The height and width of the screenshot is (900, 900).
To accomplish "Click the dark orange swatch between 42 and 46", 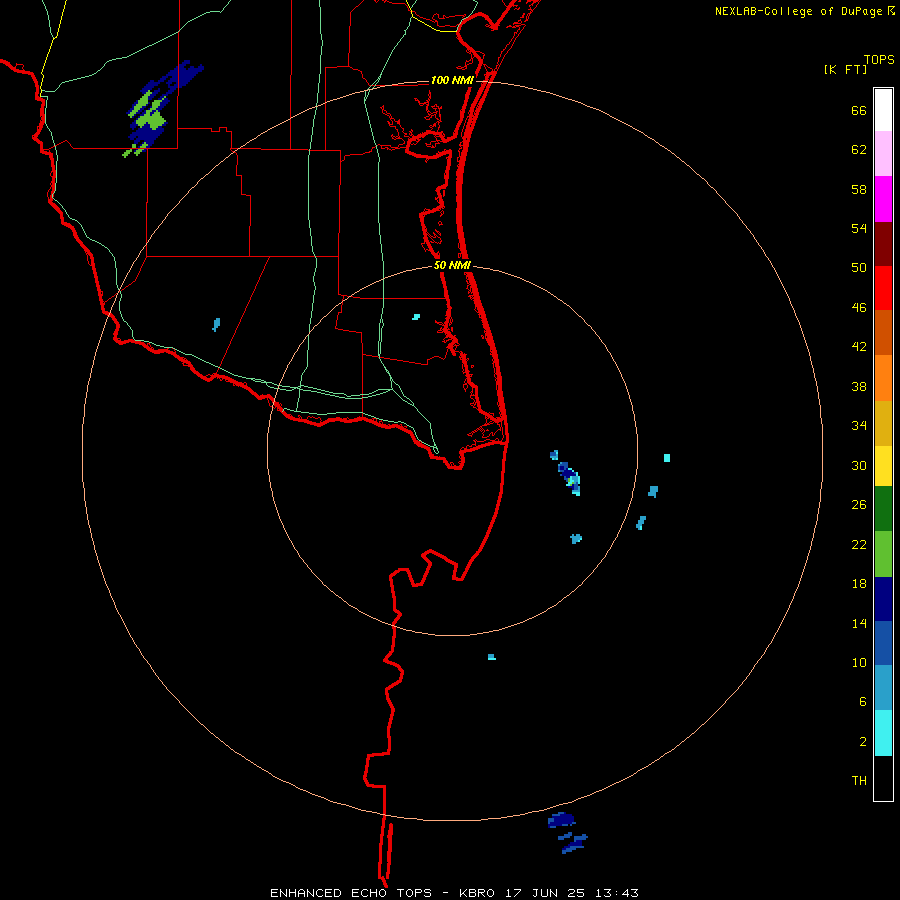I will tap(883, 332).
